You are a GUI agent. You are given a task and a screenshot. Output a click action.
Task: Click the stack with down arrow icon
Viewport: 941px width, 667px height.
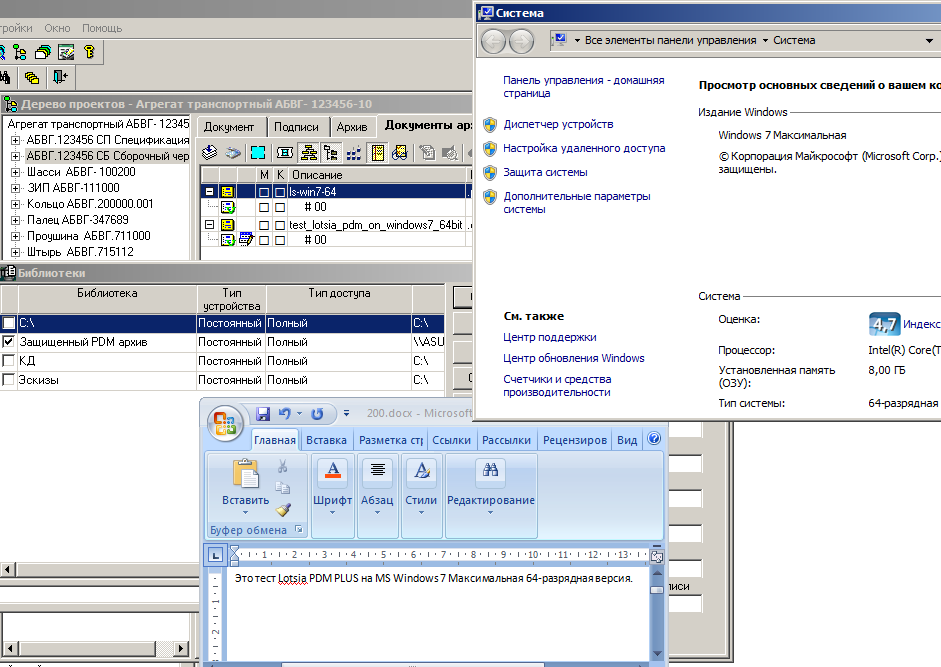click(209, 152)
